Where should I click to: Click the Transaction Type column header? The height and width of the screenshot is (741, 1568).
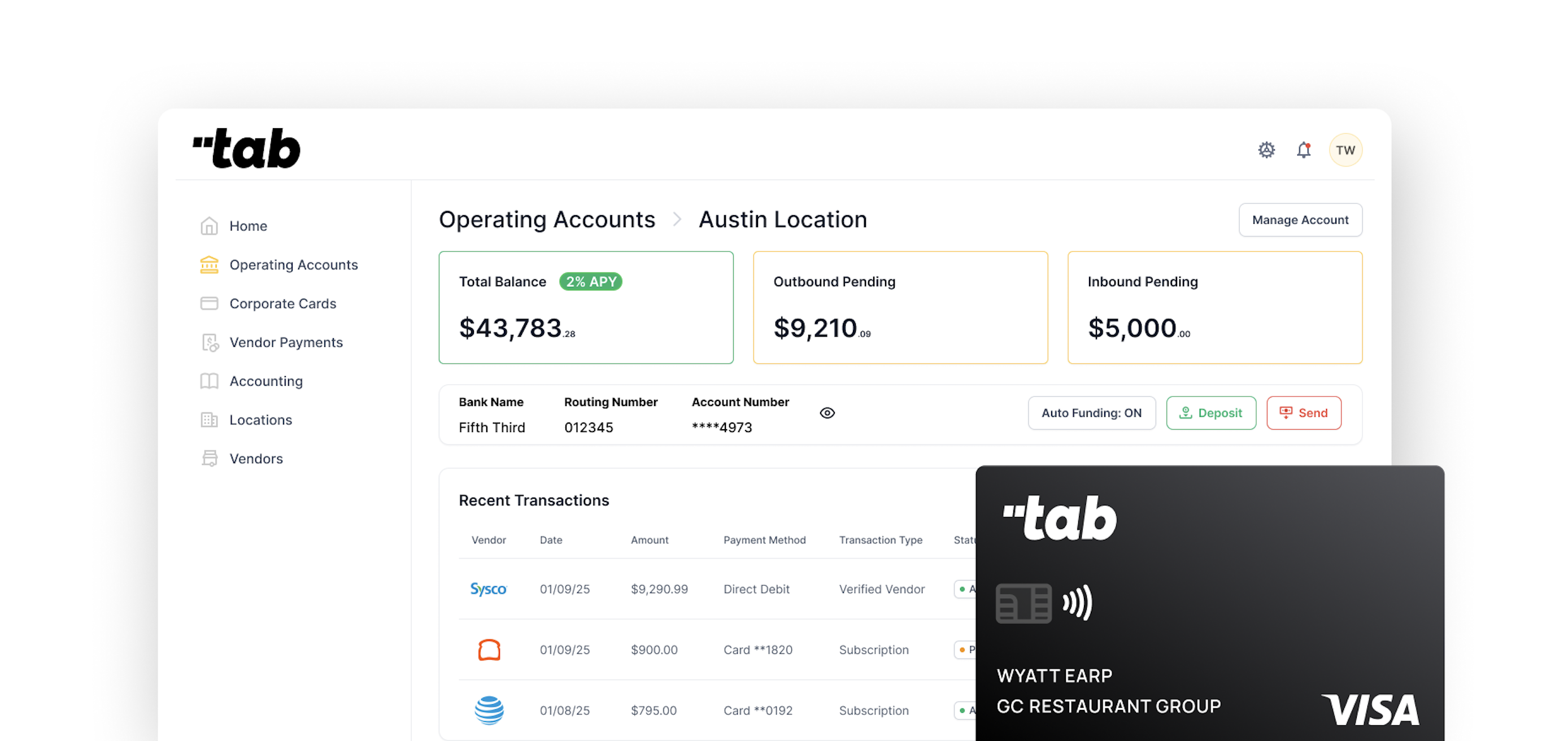point(881,540)
